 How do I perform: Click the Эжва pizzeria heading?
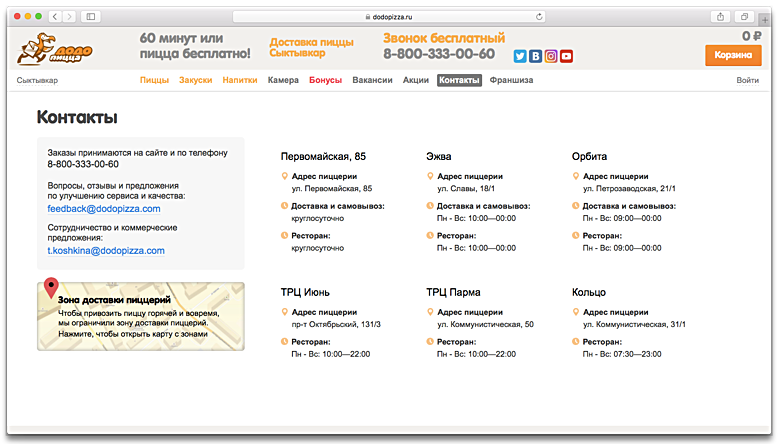click(x=439, y=157)
